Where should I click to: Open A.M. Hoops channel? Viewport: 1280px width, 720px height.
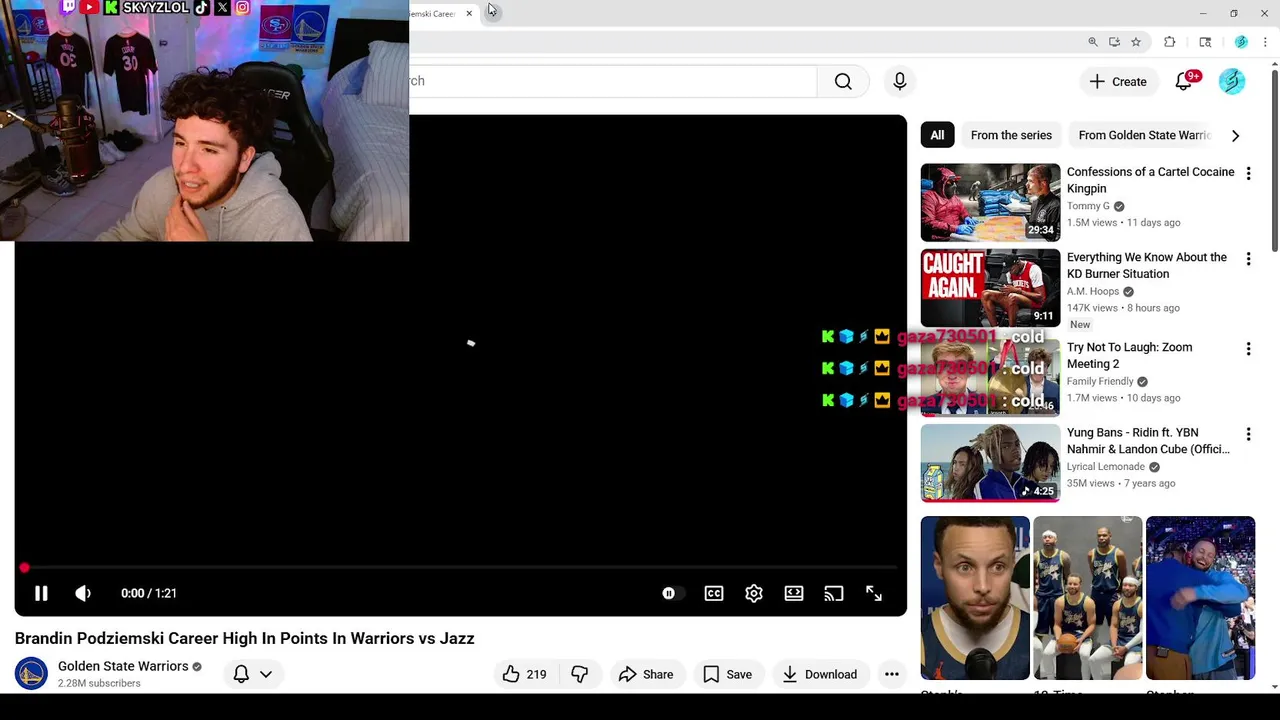[x=1093, y=291]
